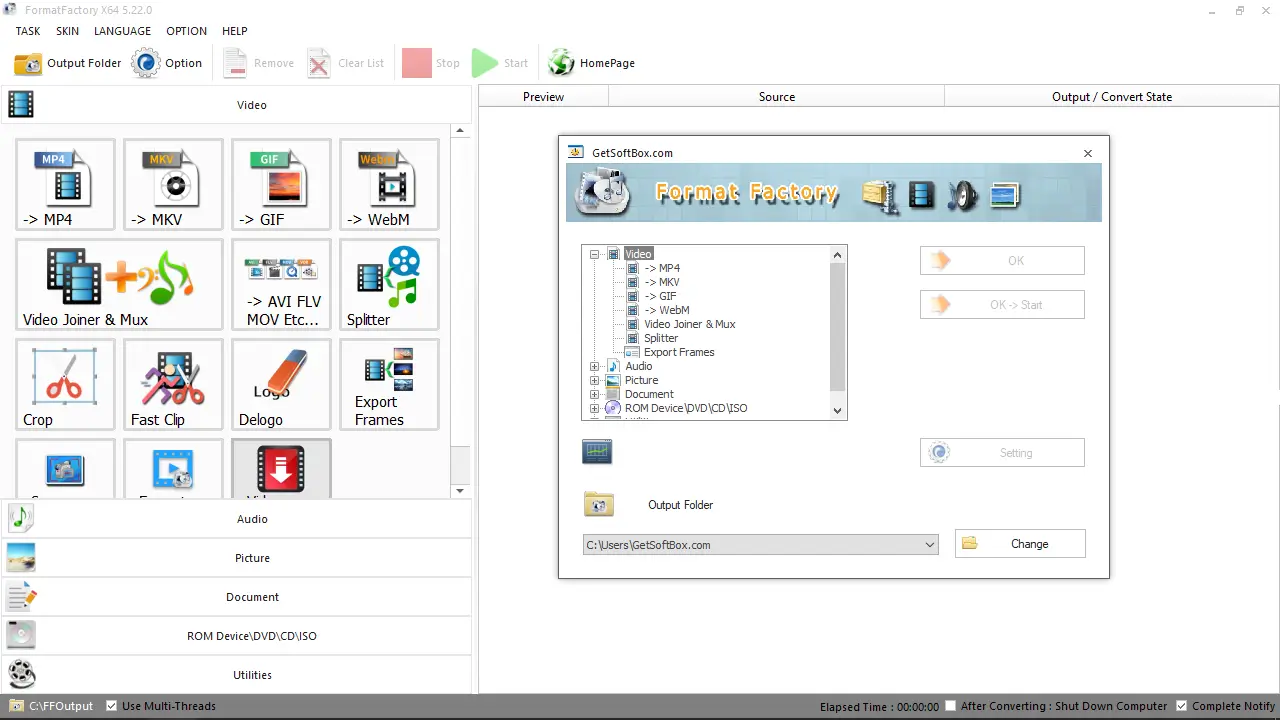The width and height of the screenshot is (1280, 720).
Task: Click the Change output folder button
Action: click(x=1020, y=544)
